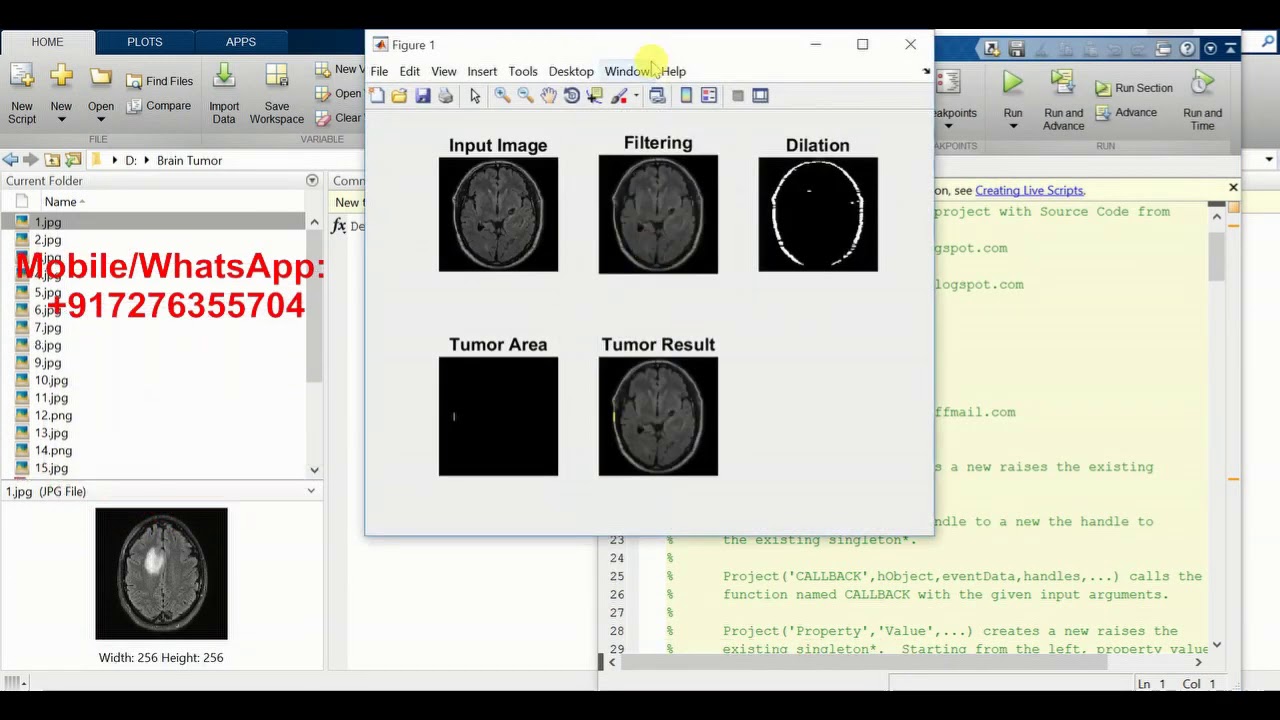Click Open File icon in Figure toolbar
This screenshot has width=1280, height=720.
coord(399,95)
